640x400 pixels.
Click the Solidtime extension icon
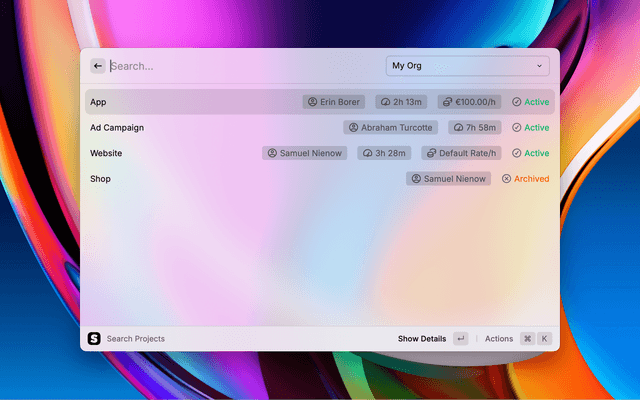pos(94,339)
